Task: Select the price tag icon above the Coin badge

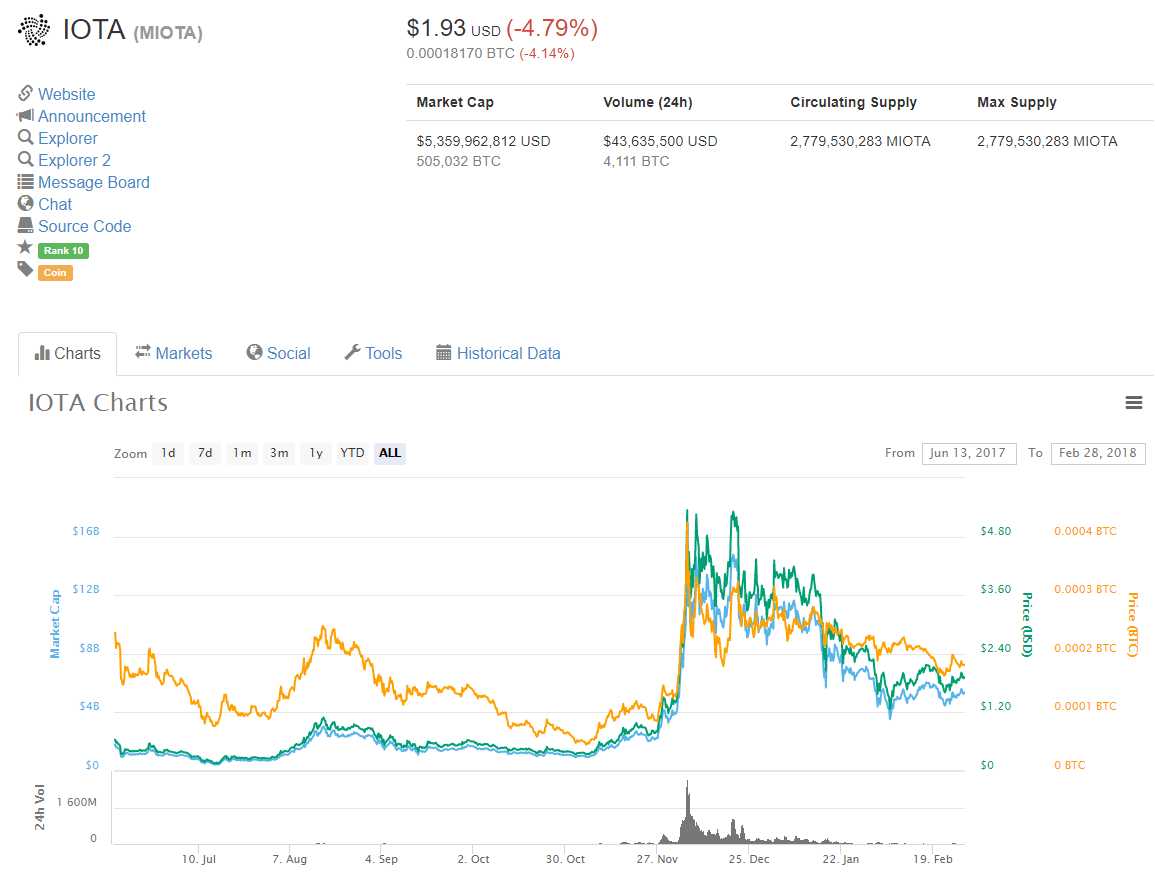Action: 25,270
